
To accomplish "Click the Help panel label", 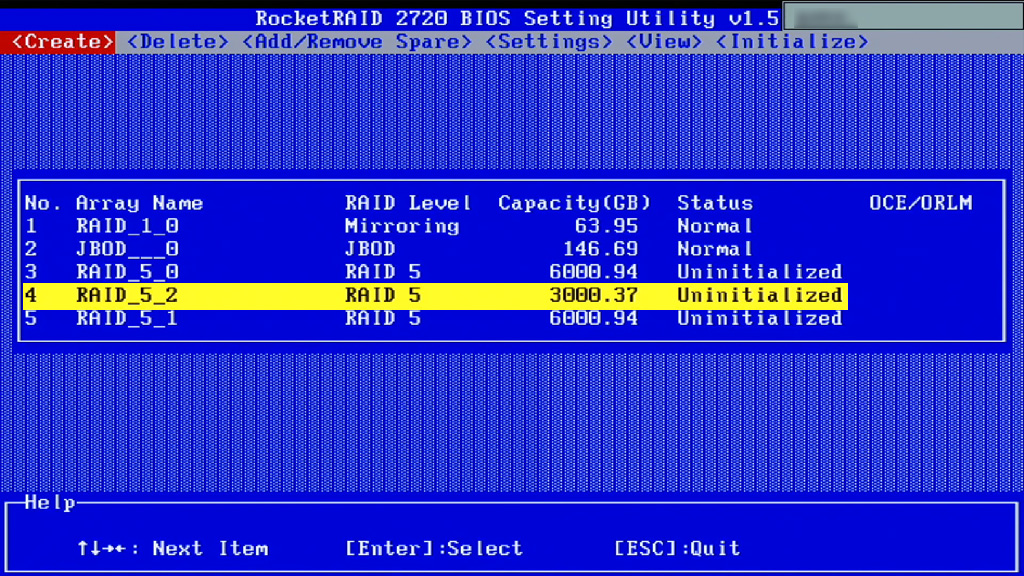I will pos(50,503).
